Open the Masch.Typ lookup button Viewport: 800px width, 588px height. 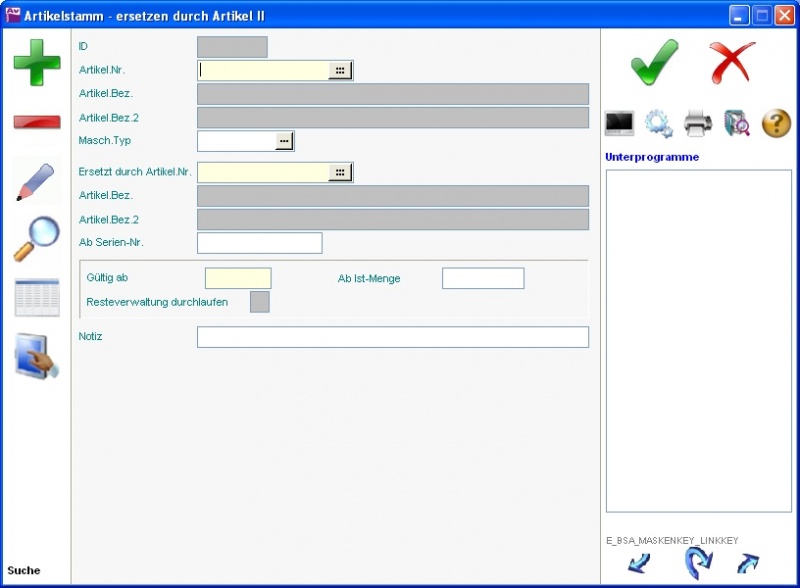(x=284, y=142)
